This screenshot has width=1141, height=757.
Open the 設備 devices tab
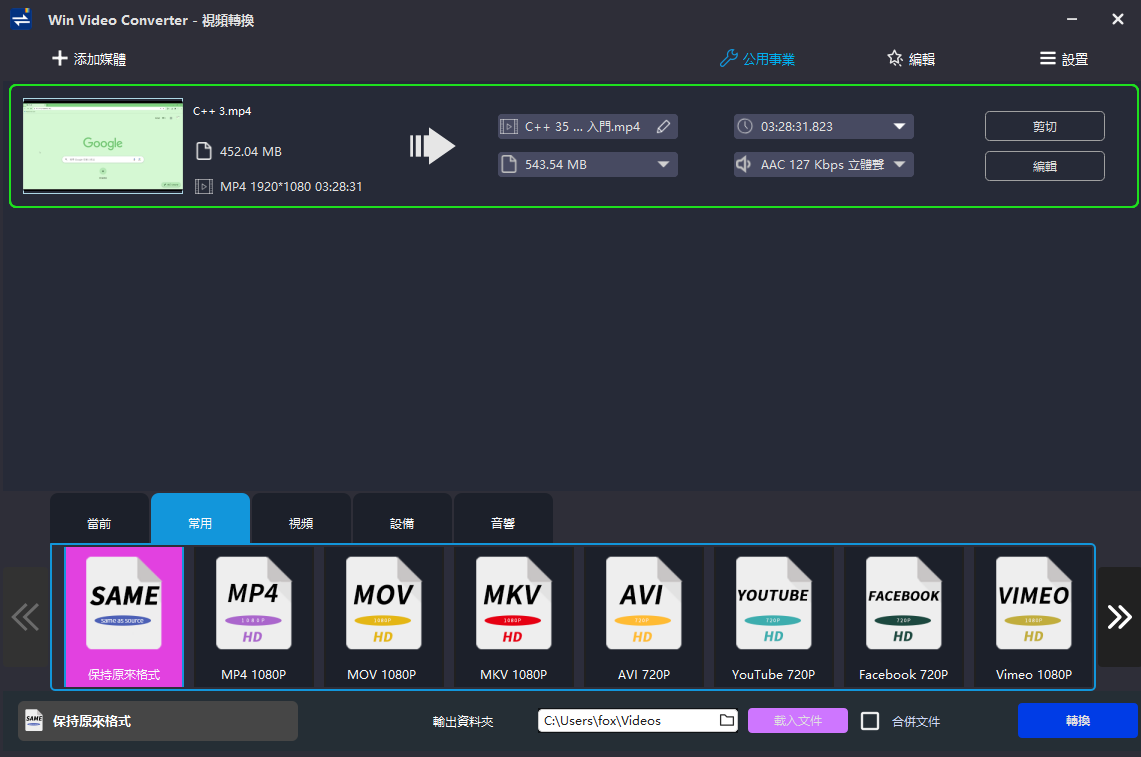coord(402,522)
